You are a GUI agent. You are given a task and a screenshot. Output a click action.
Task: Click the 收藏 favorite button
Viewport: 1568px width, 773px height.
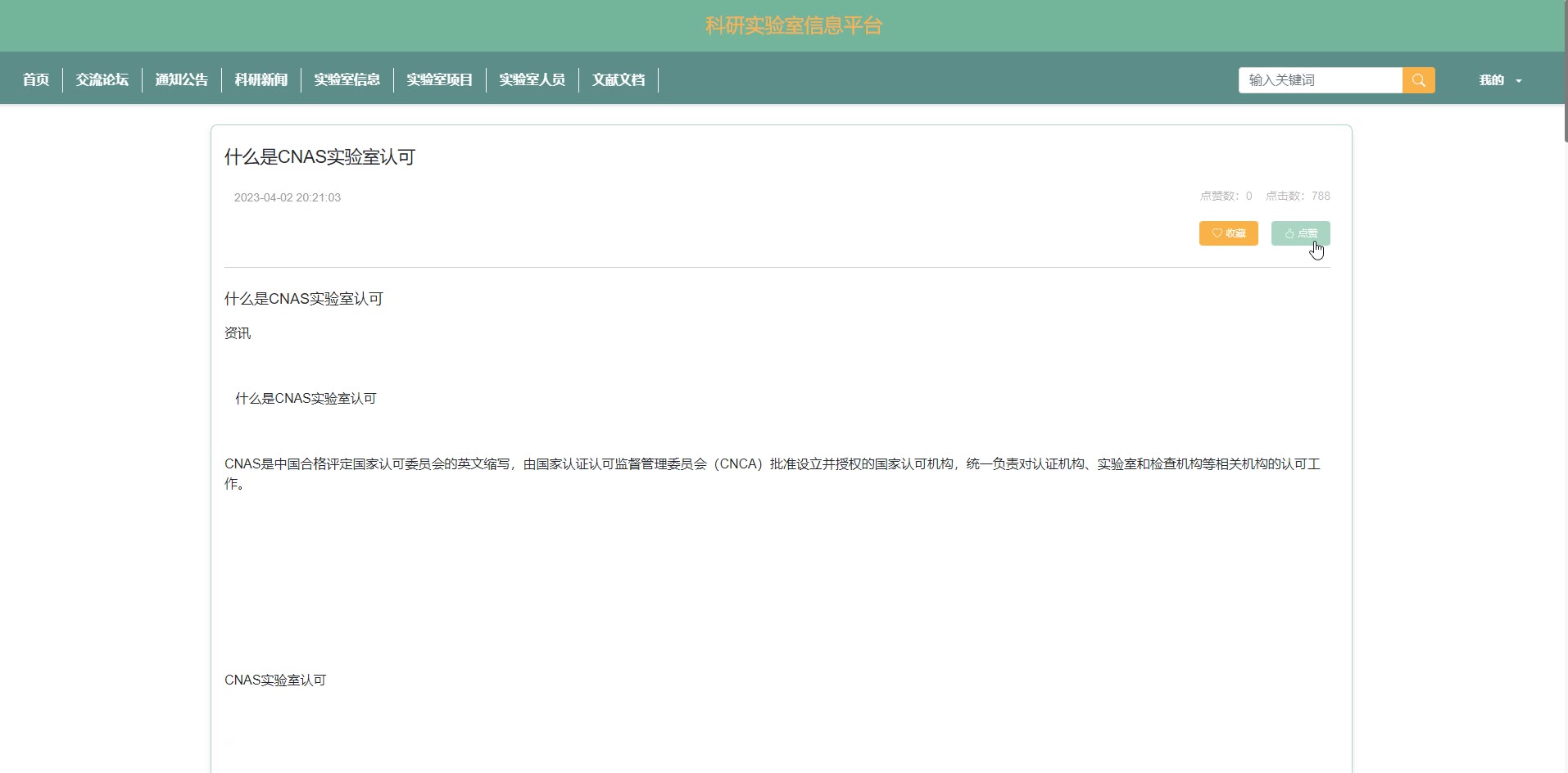[1228, 233]
